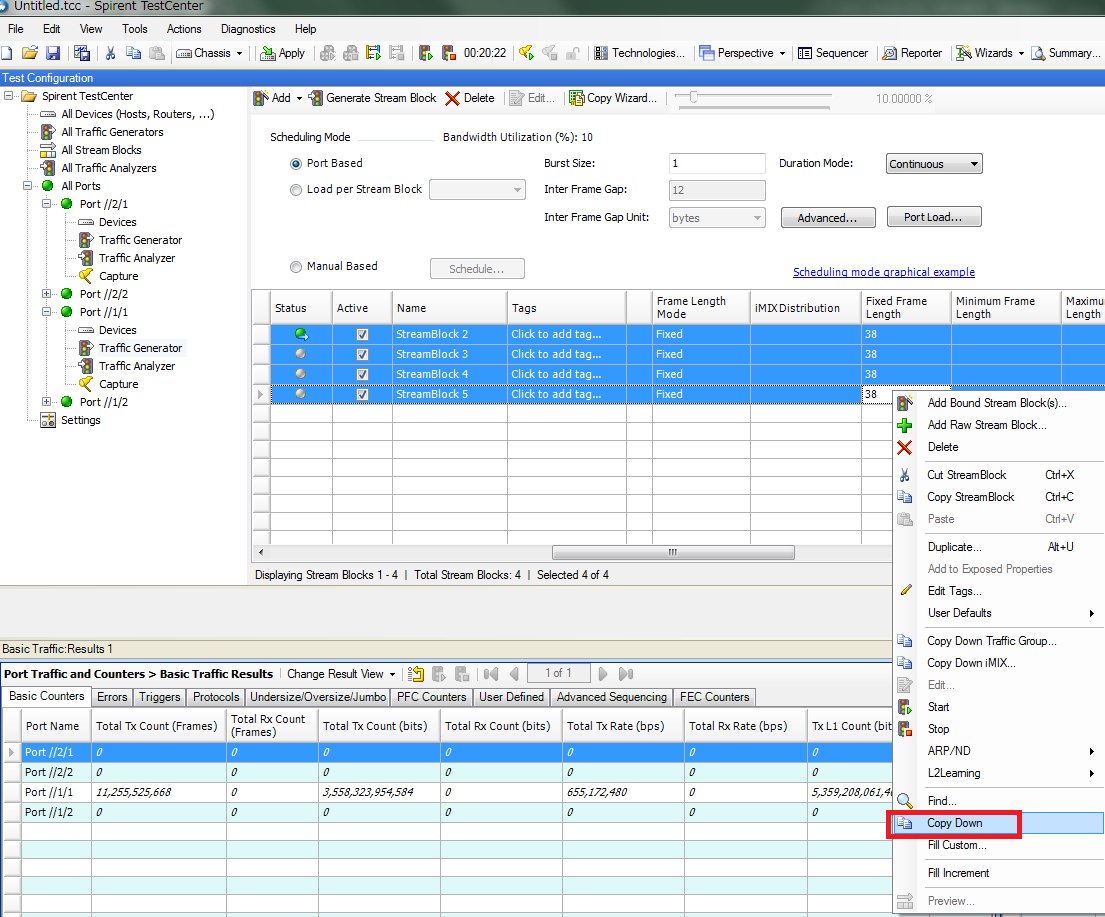
Task: Open the Duration Mode Continuous dropdown
Action: click(934, 164)
